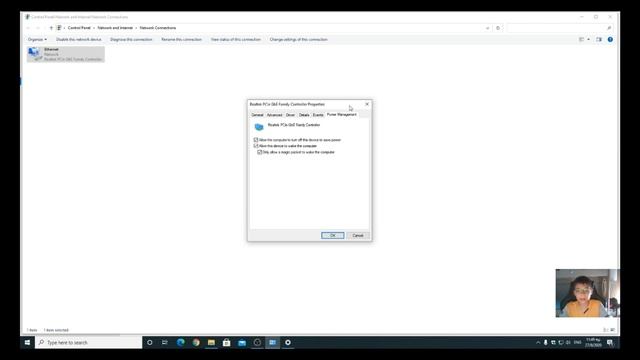Toggle allow computer to turn off device checkbox

tap(256, 140)
